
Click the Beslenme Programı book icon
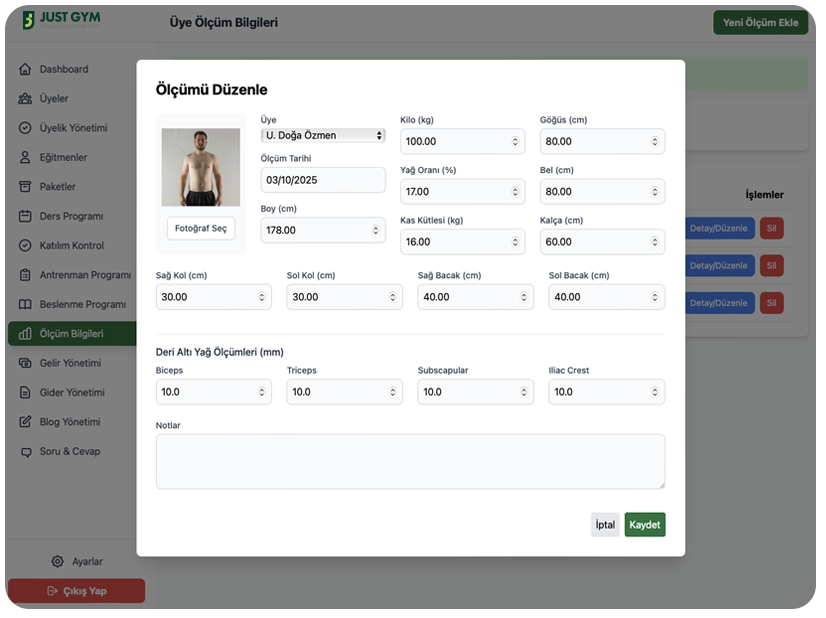(x=25, y=304)
